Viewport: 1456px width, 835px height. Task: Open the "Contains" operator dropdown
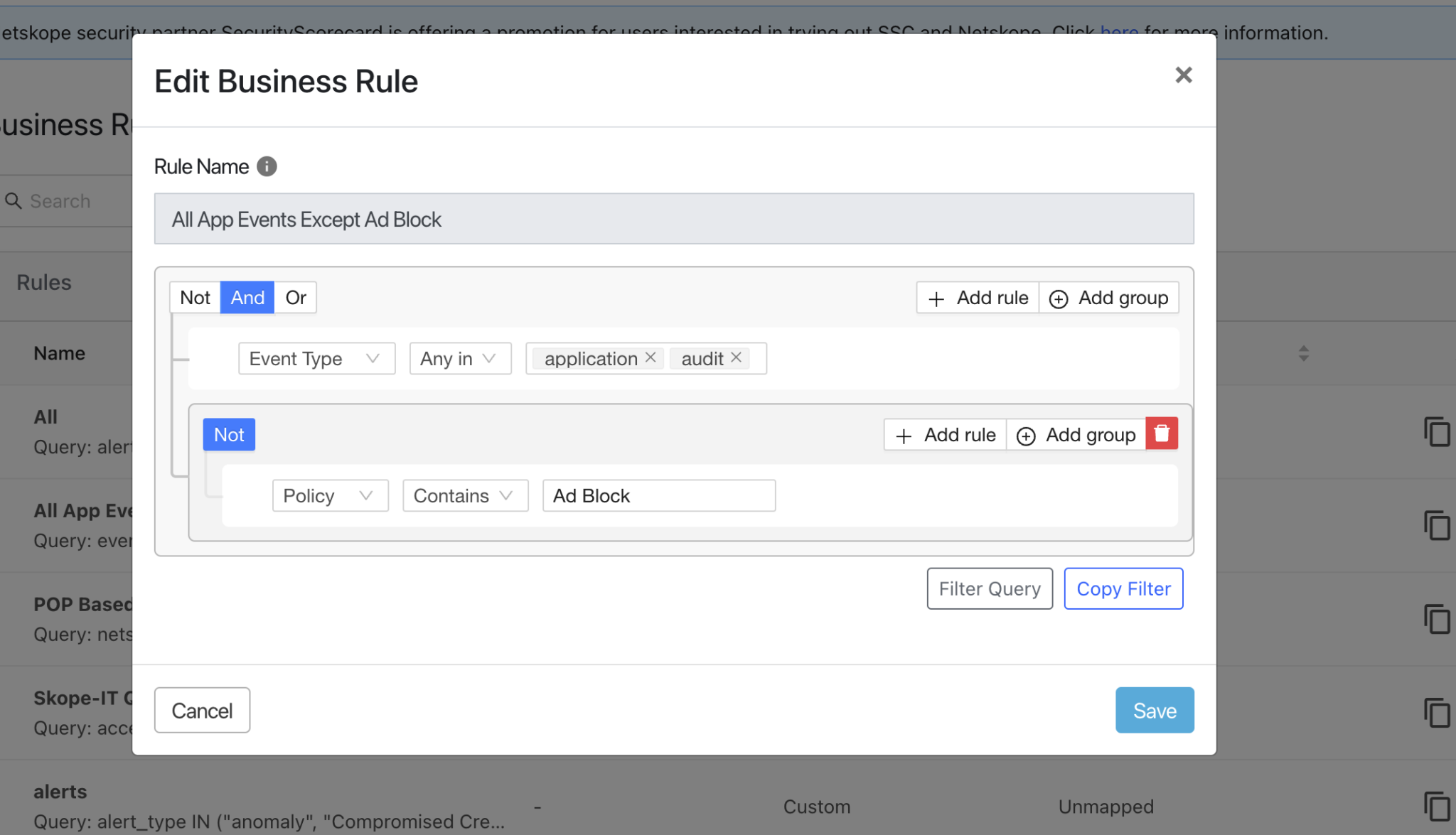tap(464, 495)
